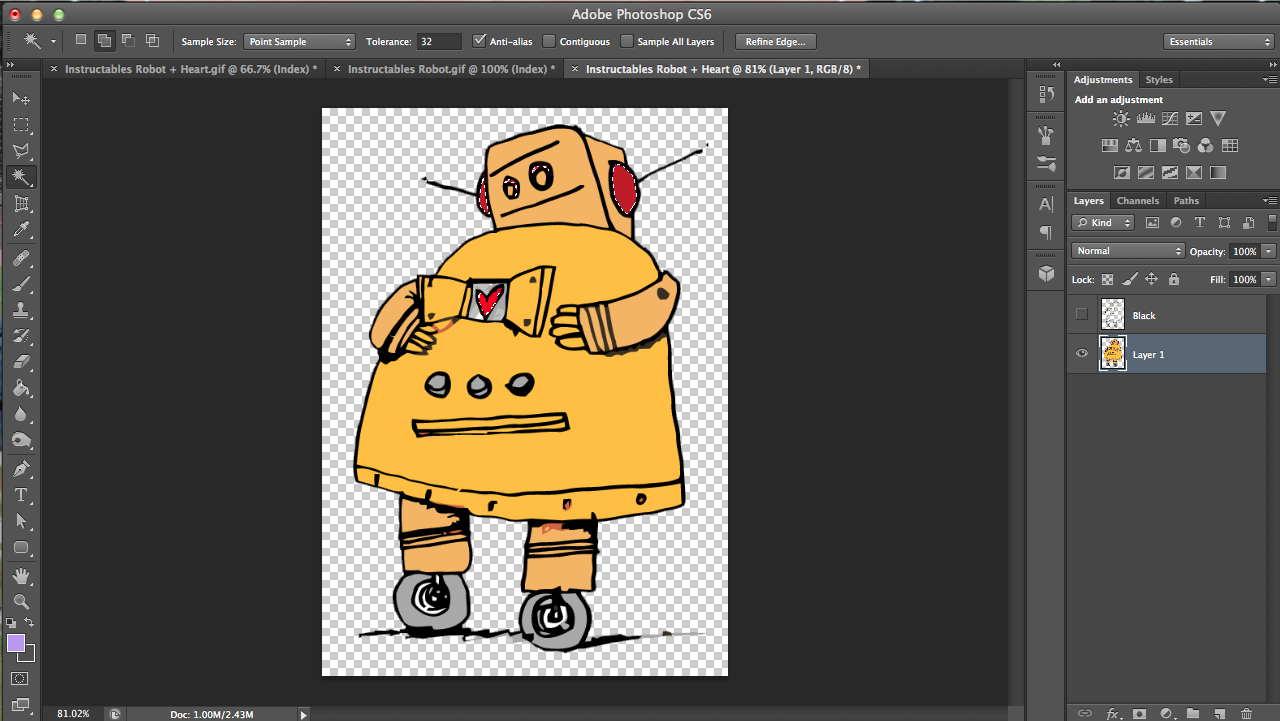
Task: Select the Adjustments tab
Action: pos(1103,79)
